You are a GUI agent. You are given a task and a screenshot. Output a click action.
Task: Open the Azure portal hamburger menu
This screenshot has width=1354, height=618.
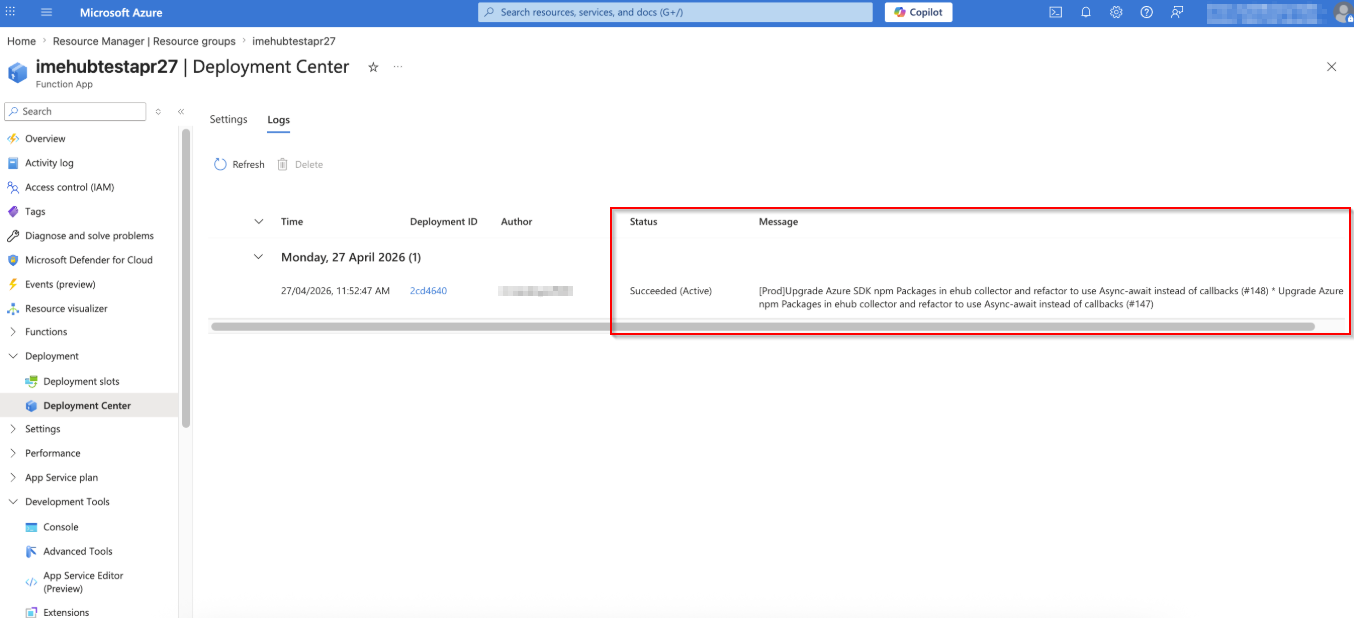[x=47, y=13]
